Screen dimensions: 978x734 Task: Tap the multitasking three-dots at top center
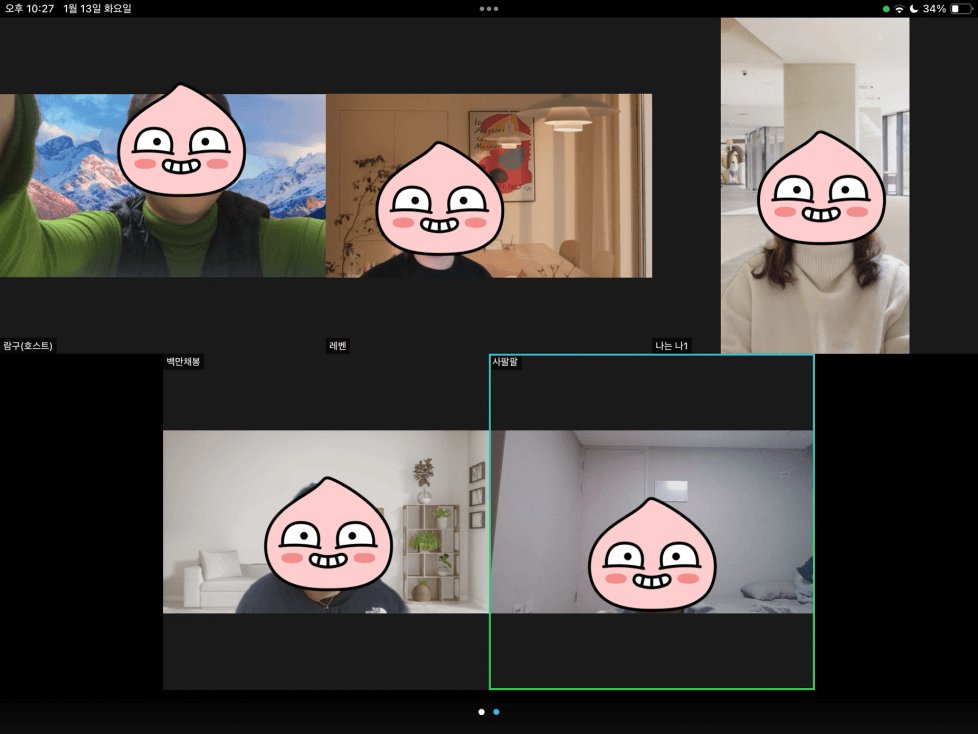click(489, 8)
